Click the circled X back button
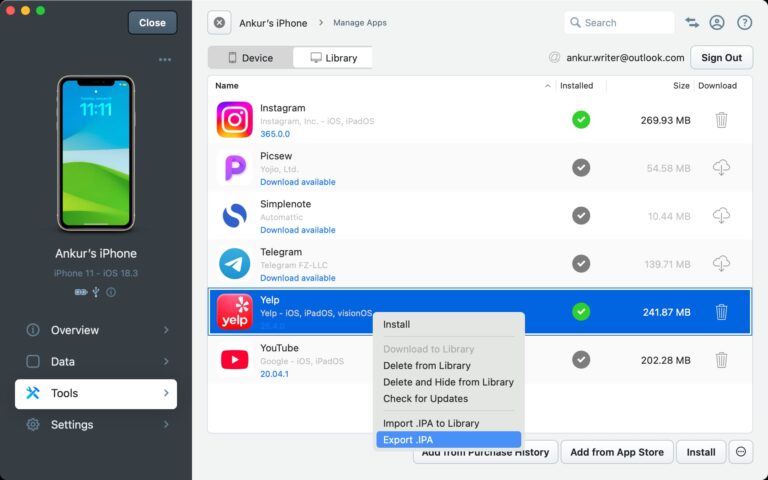This screenshot has width=768, height=480. pos(219,23)
